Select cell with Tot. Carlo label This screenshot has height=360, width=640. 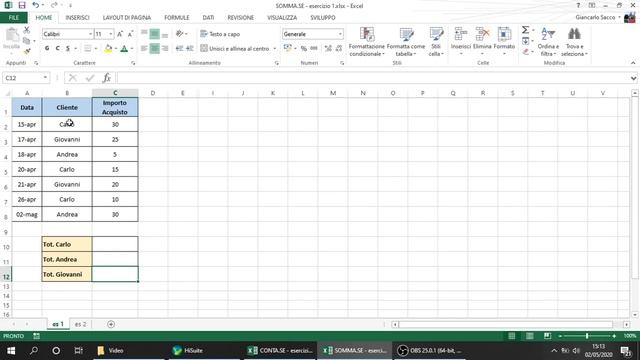[x=67, y=244]
